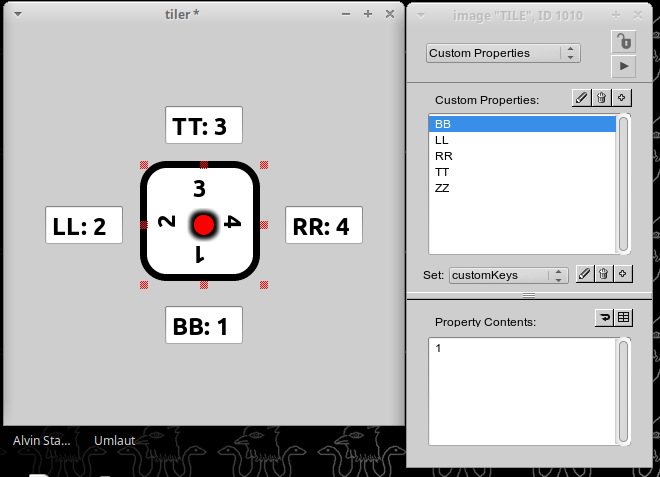Toggle table view for Property Contents
660x477 pixels.
point(623,318)
